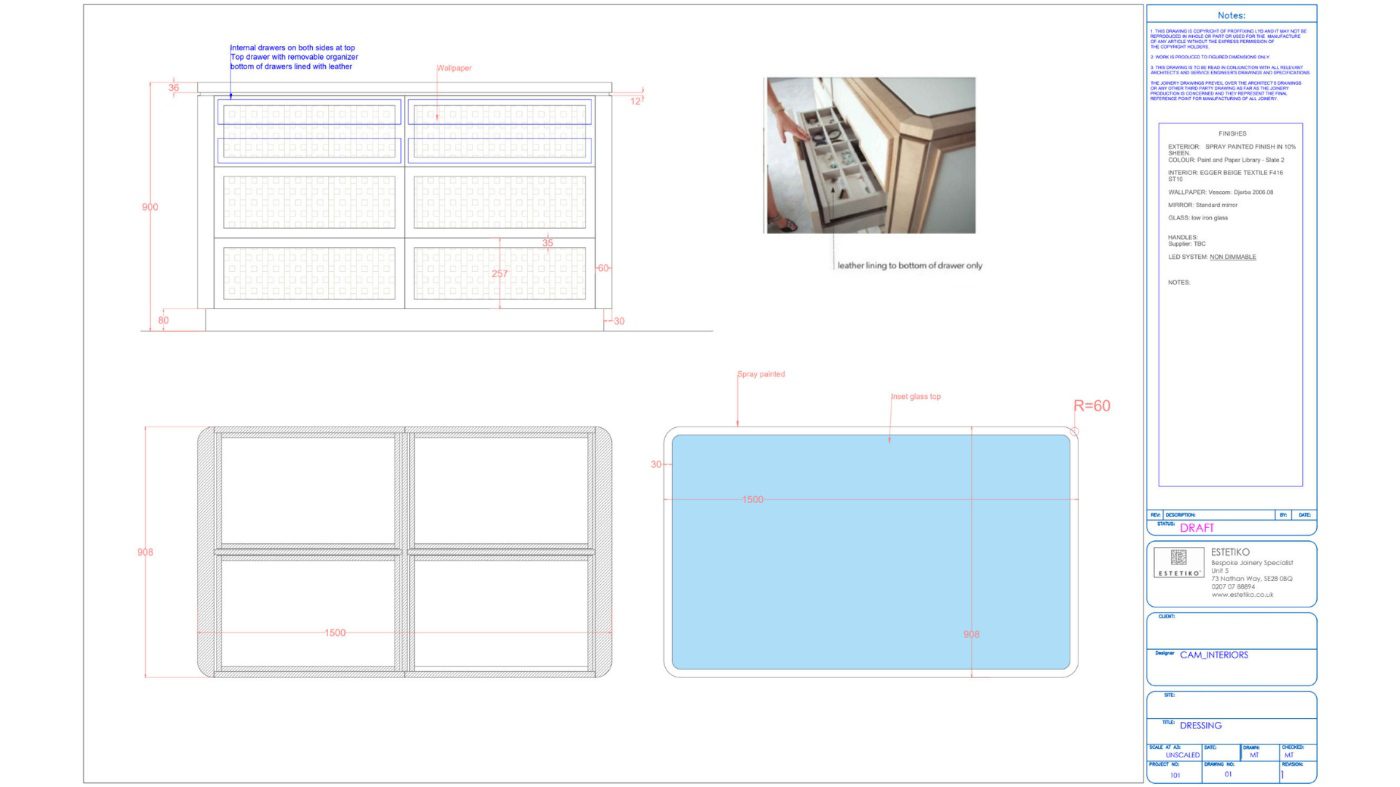
Task: Select the Notes panel header
Action: tap(1231, 13)
